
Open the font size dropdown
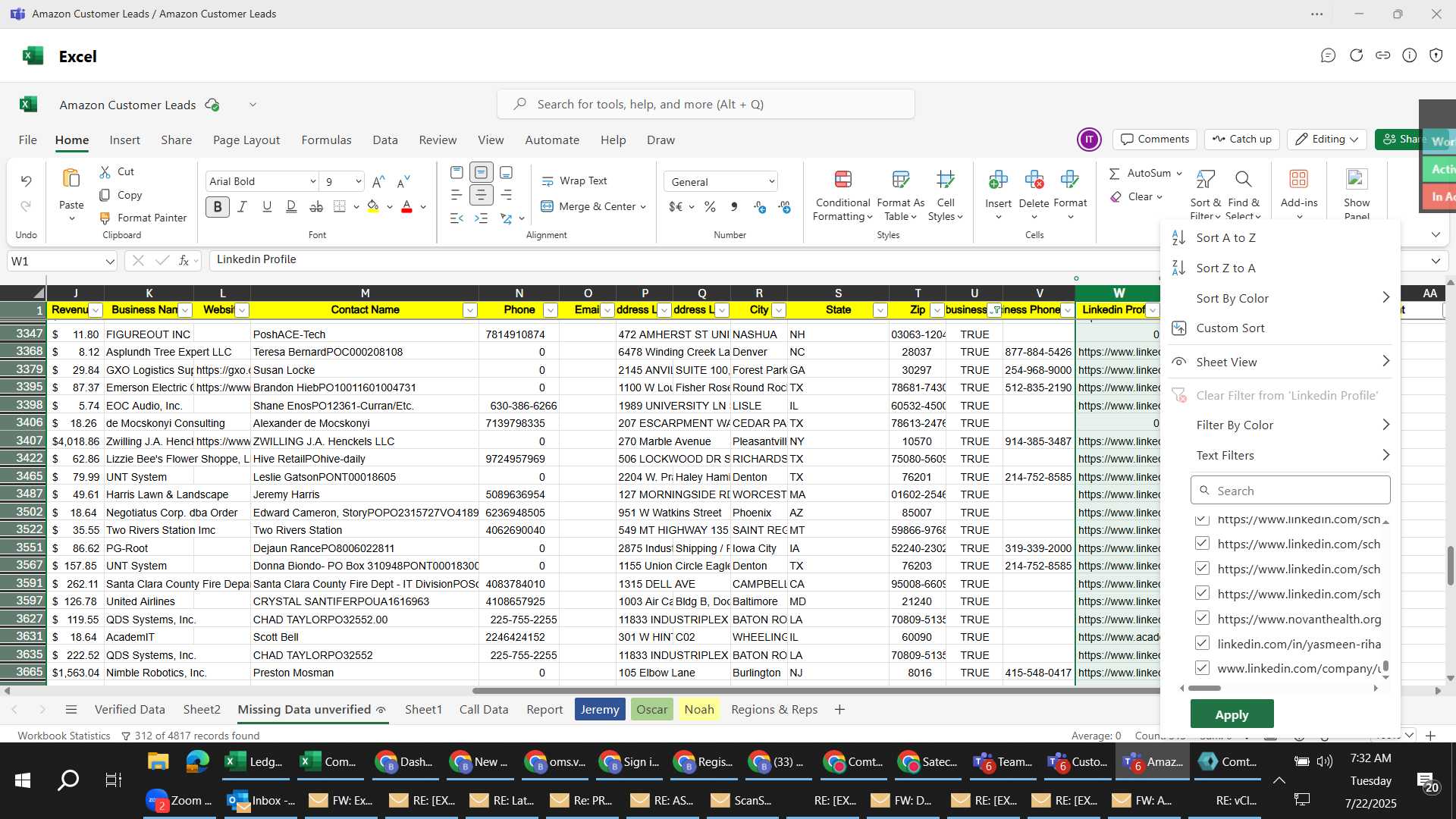click(358, 181)
